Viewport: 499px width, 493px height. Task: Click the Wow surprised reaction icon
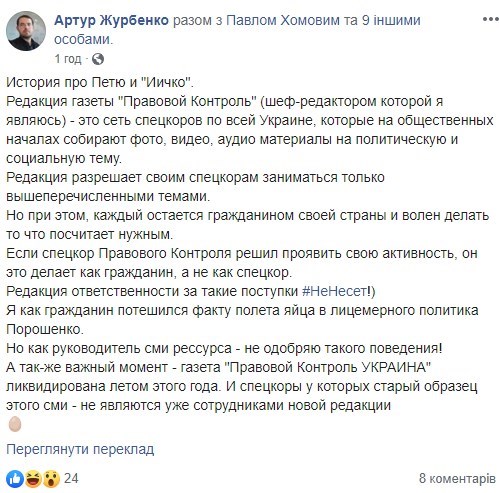[51, 479]
